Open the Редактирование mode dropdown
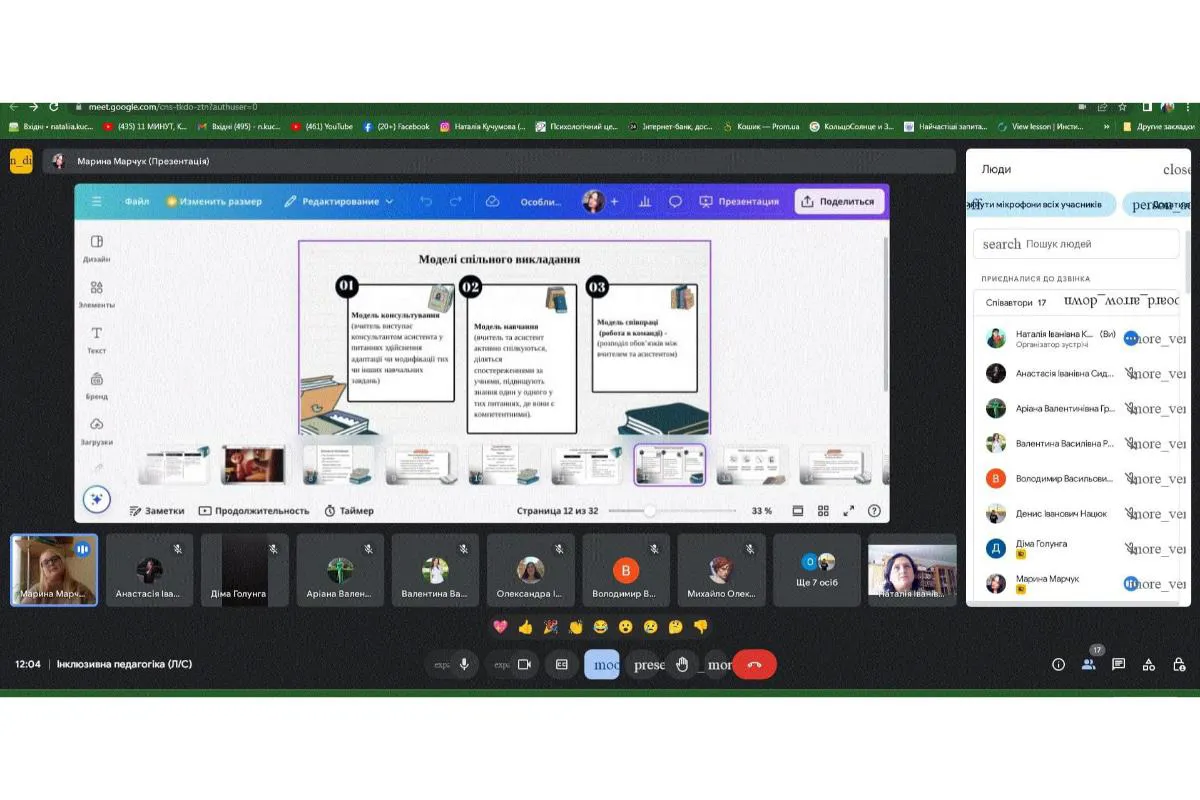This screenshot has width=1200, height=800. (339, 201)
